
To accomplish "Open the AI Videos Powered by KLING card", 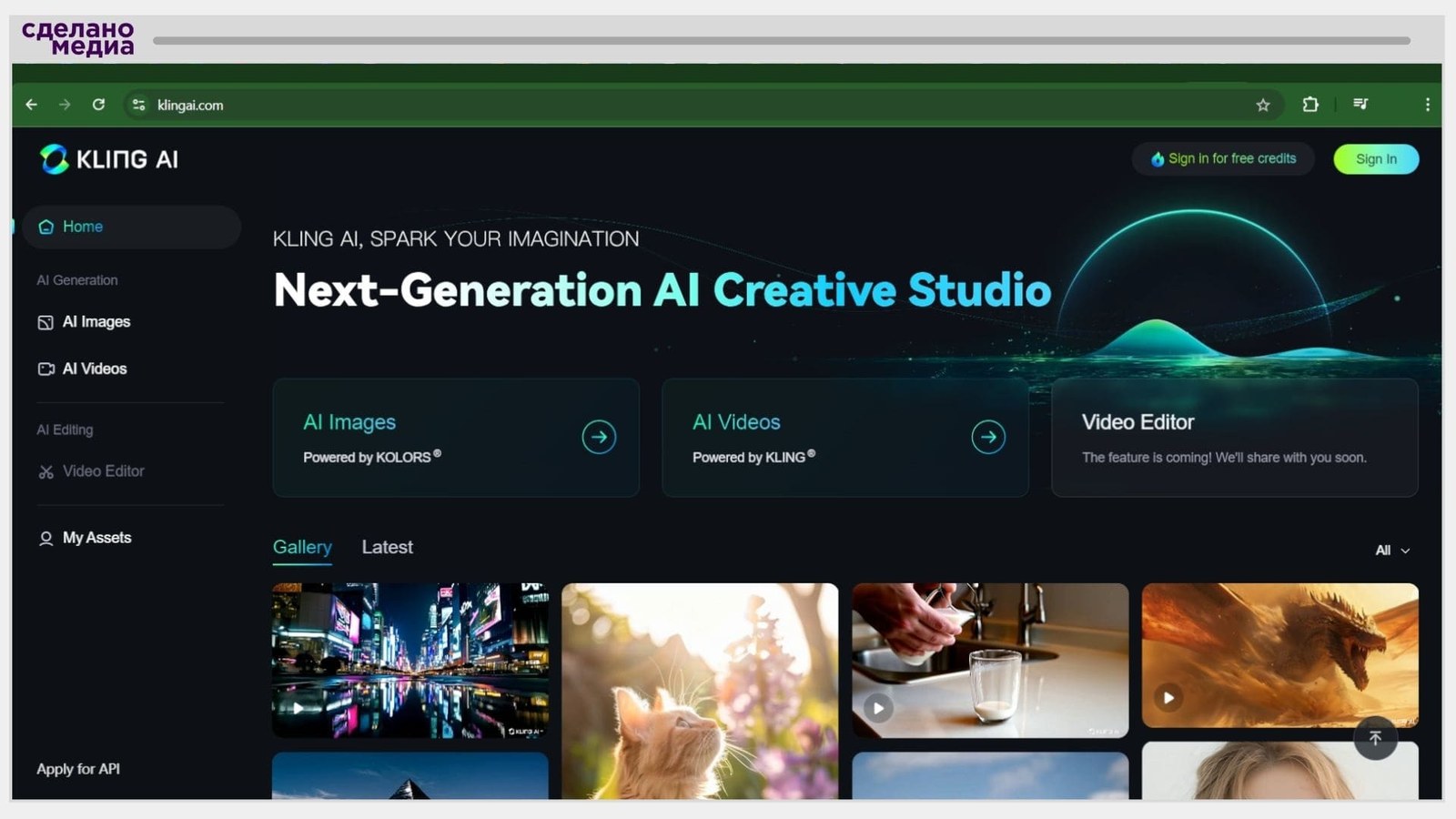I will (x=845, y=438).
